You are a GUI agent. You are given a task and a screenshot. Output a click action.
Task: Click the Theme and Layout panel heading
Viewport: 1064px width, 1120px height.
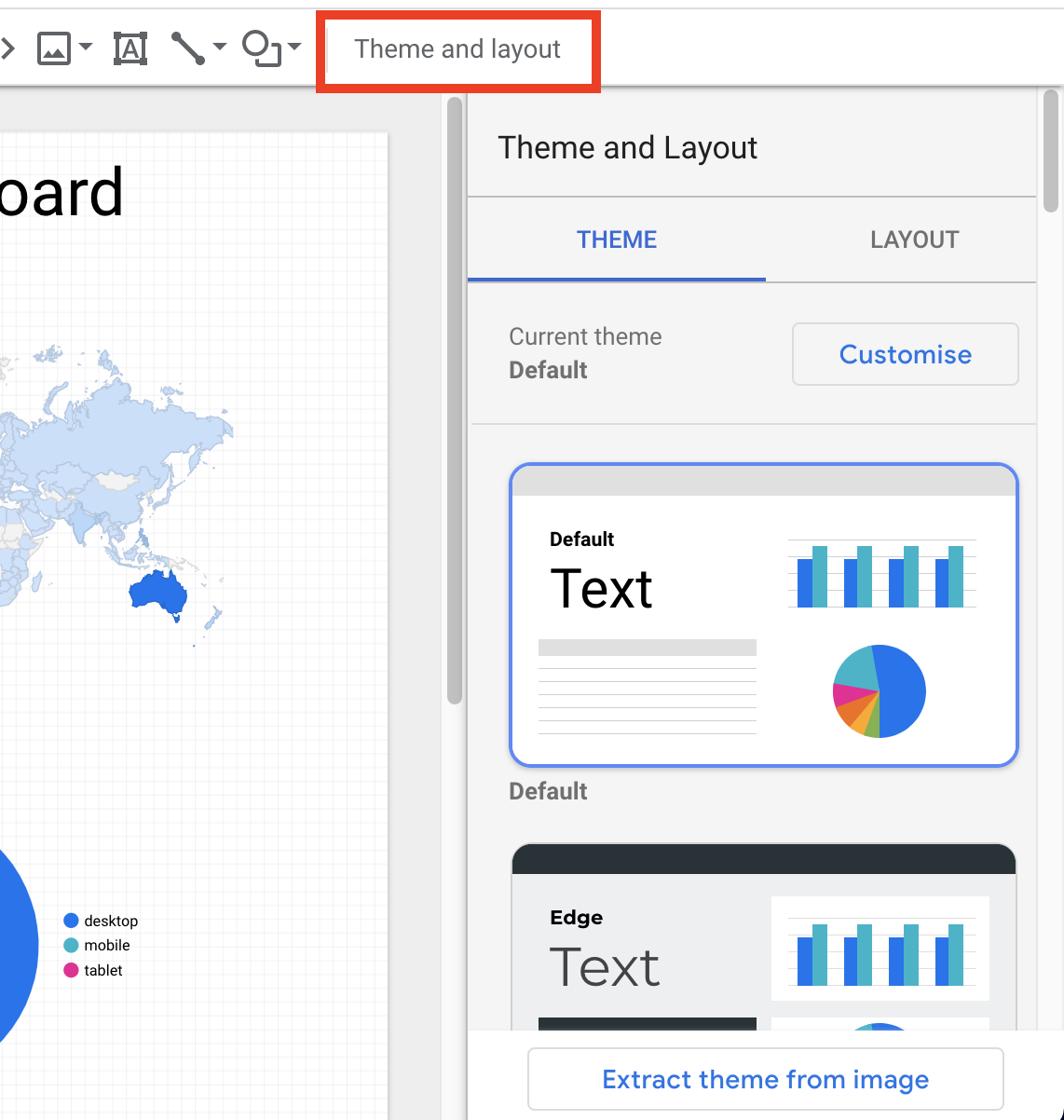[628, 148]
